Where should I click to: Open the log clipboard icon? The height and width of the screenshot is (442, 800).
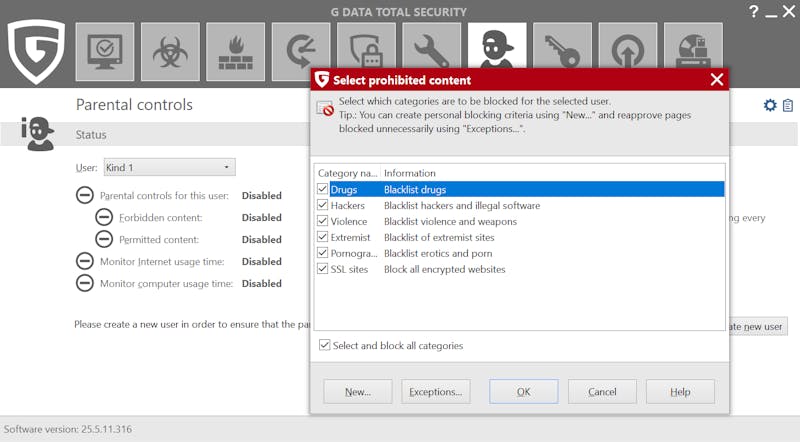pyautogui.click(x=788, y=105)
